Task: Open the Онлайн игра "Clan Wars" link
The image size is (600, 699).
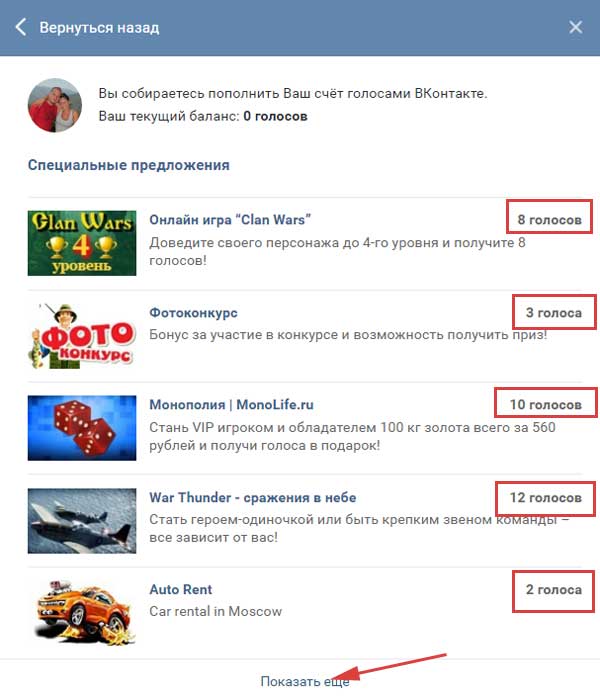Action: (x=230, y=220)
